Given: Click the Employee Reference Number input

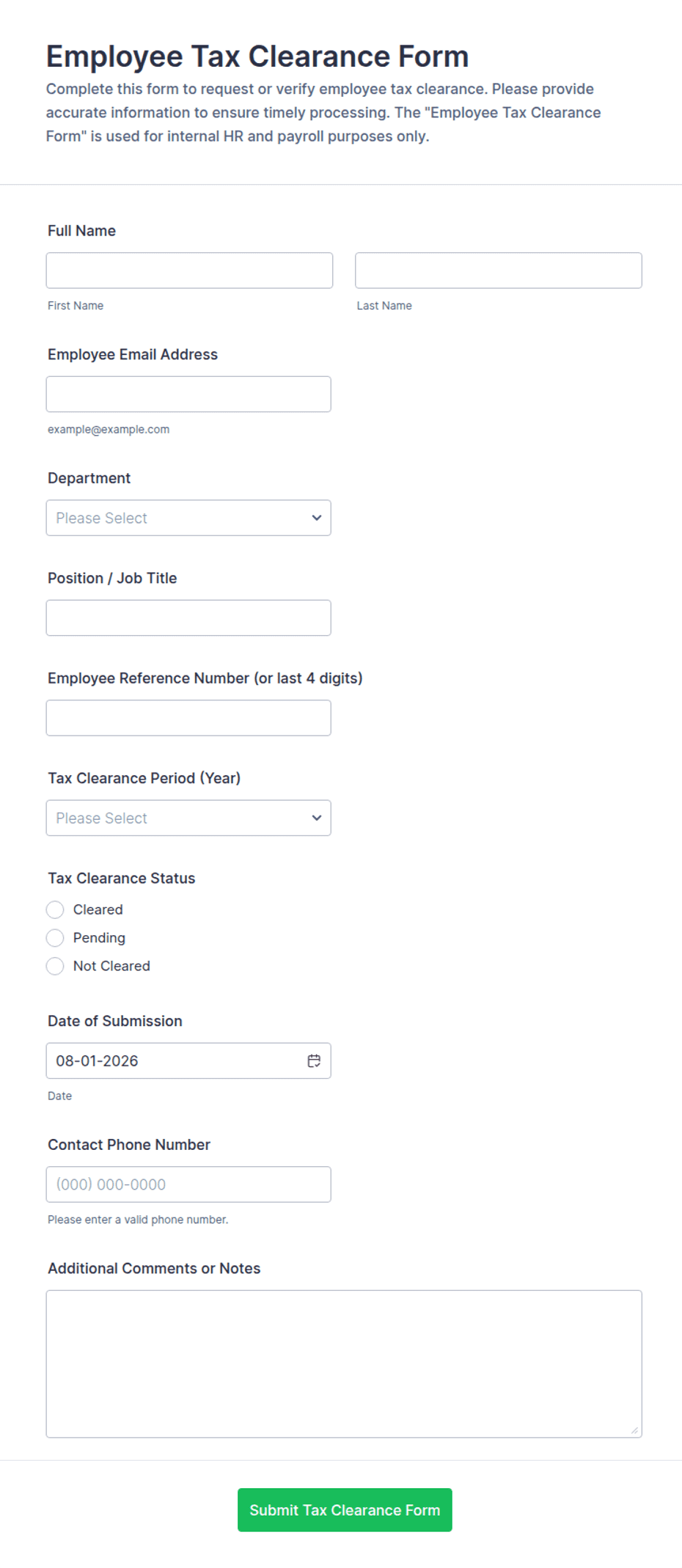Looking at the screenshot, I should 188,718.
